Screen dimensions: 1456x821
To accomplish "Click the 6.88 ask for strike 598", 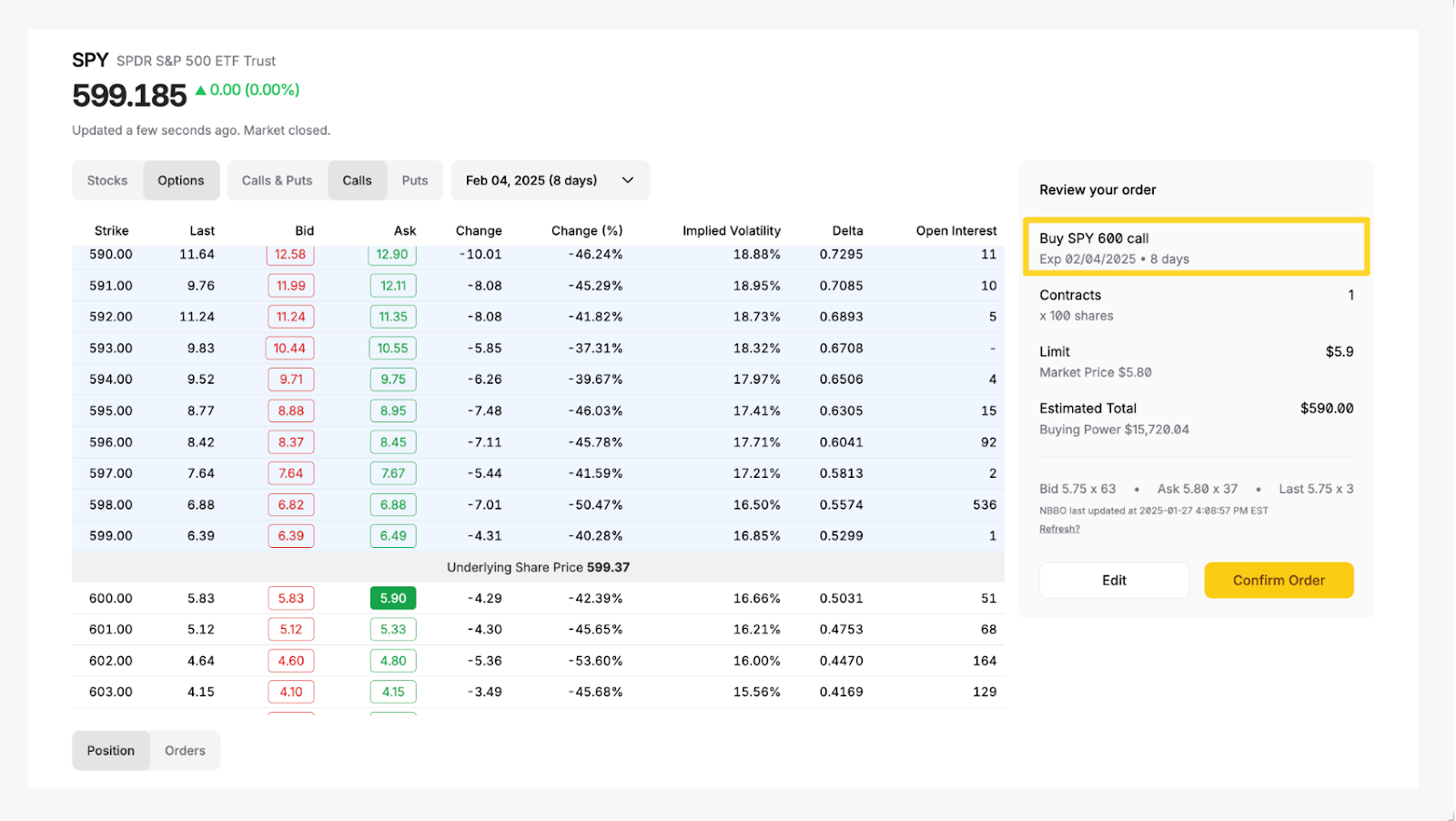I will pyautogui.click(x=393, y=504).
